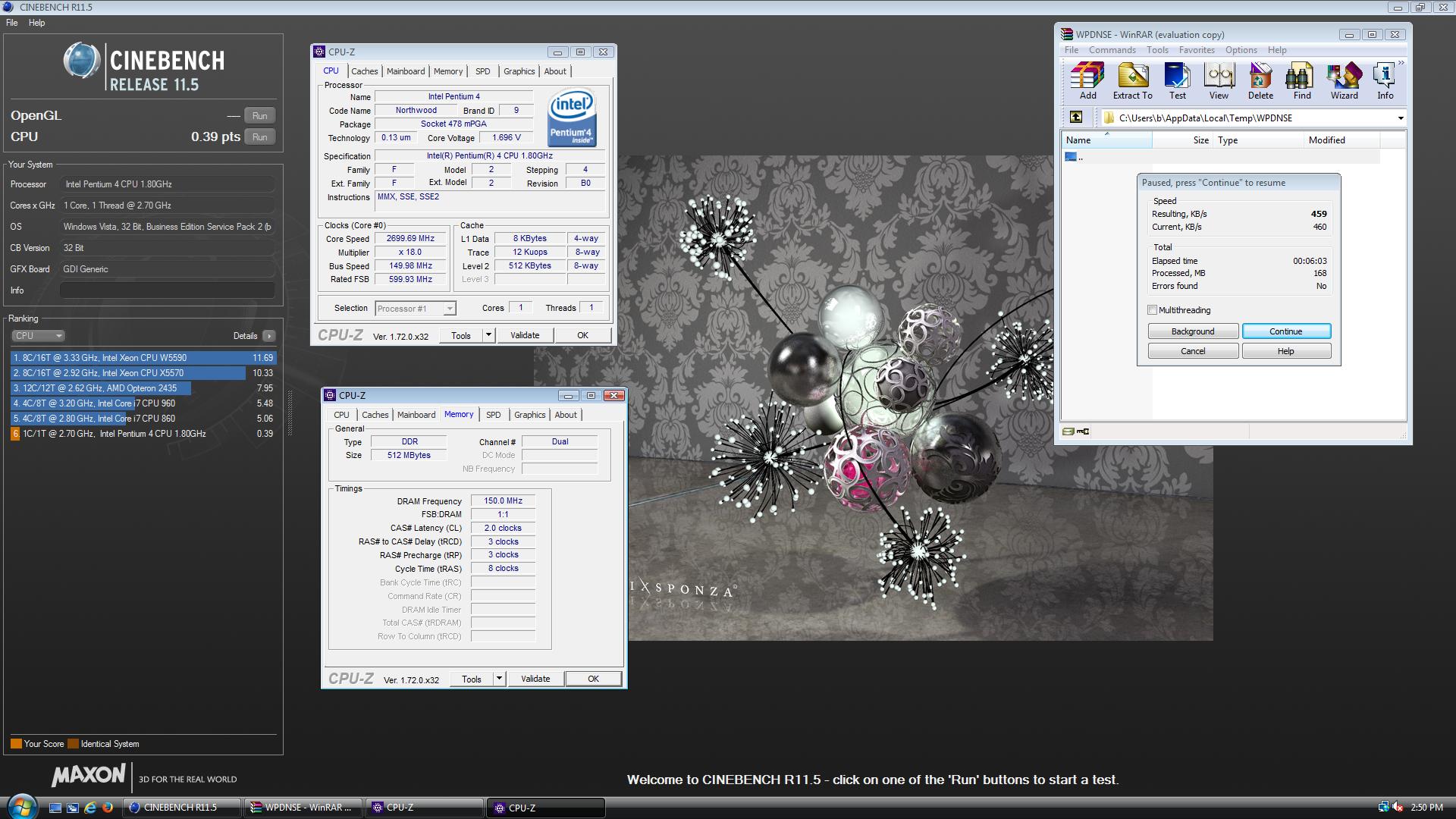
Task: Sort WinRAR file list by Name column
Action: pyautogui.click(x=1106, y=140)
